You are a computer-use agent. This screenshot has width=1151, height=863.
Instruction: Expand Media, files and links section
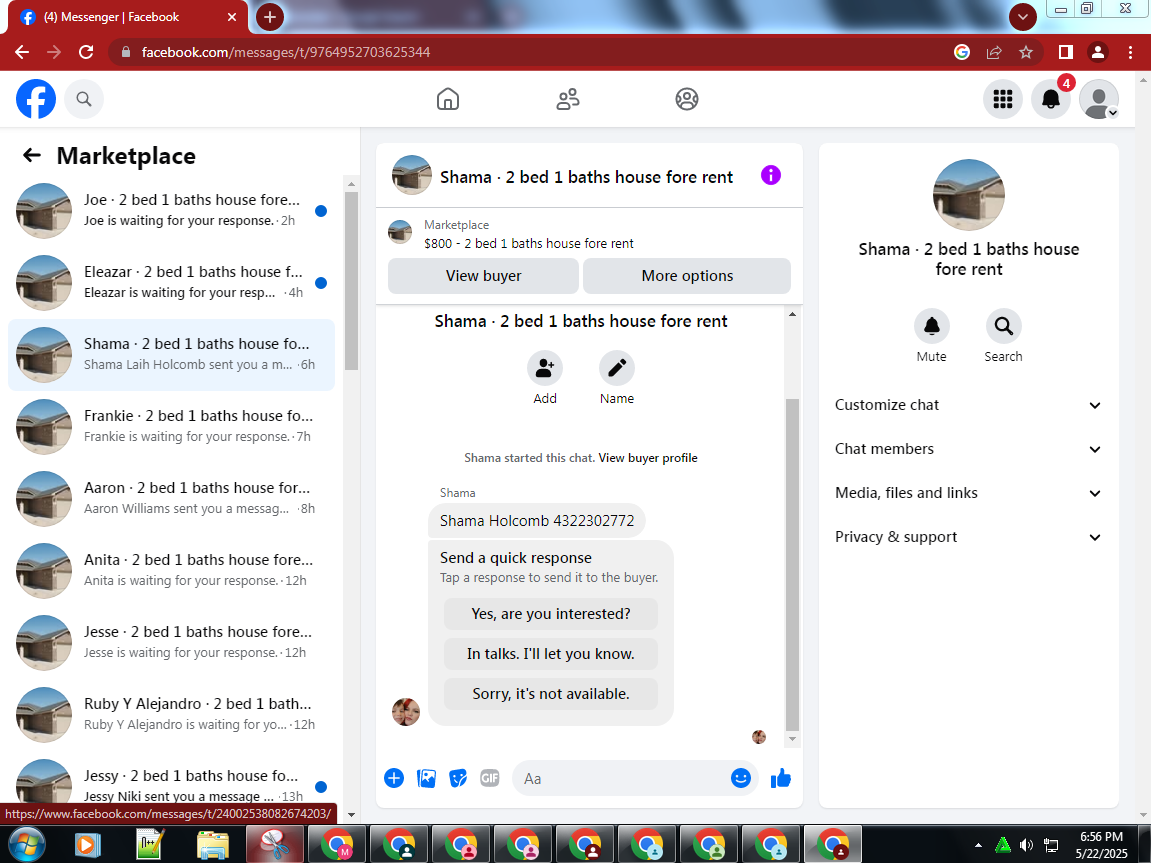[968, 493]
